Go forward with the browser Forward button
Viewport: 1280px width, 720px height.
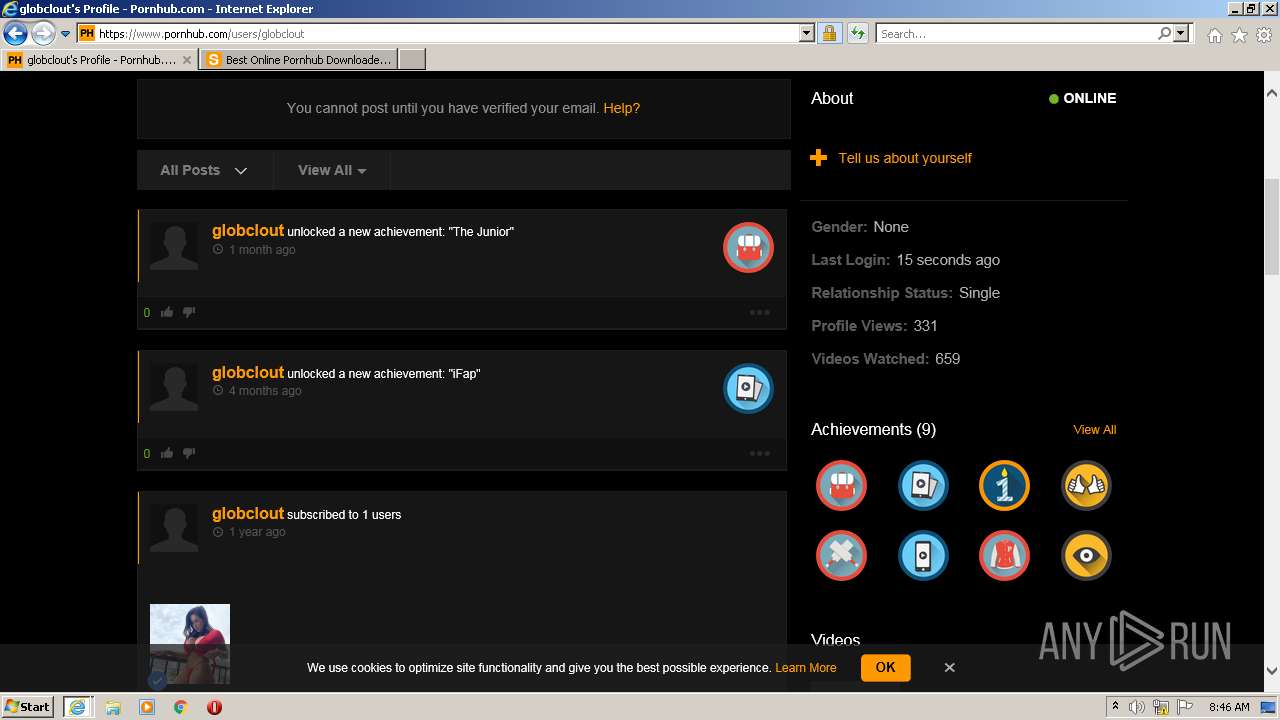(x=43, y=34)
